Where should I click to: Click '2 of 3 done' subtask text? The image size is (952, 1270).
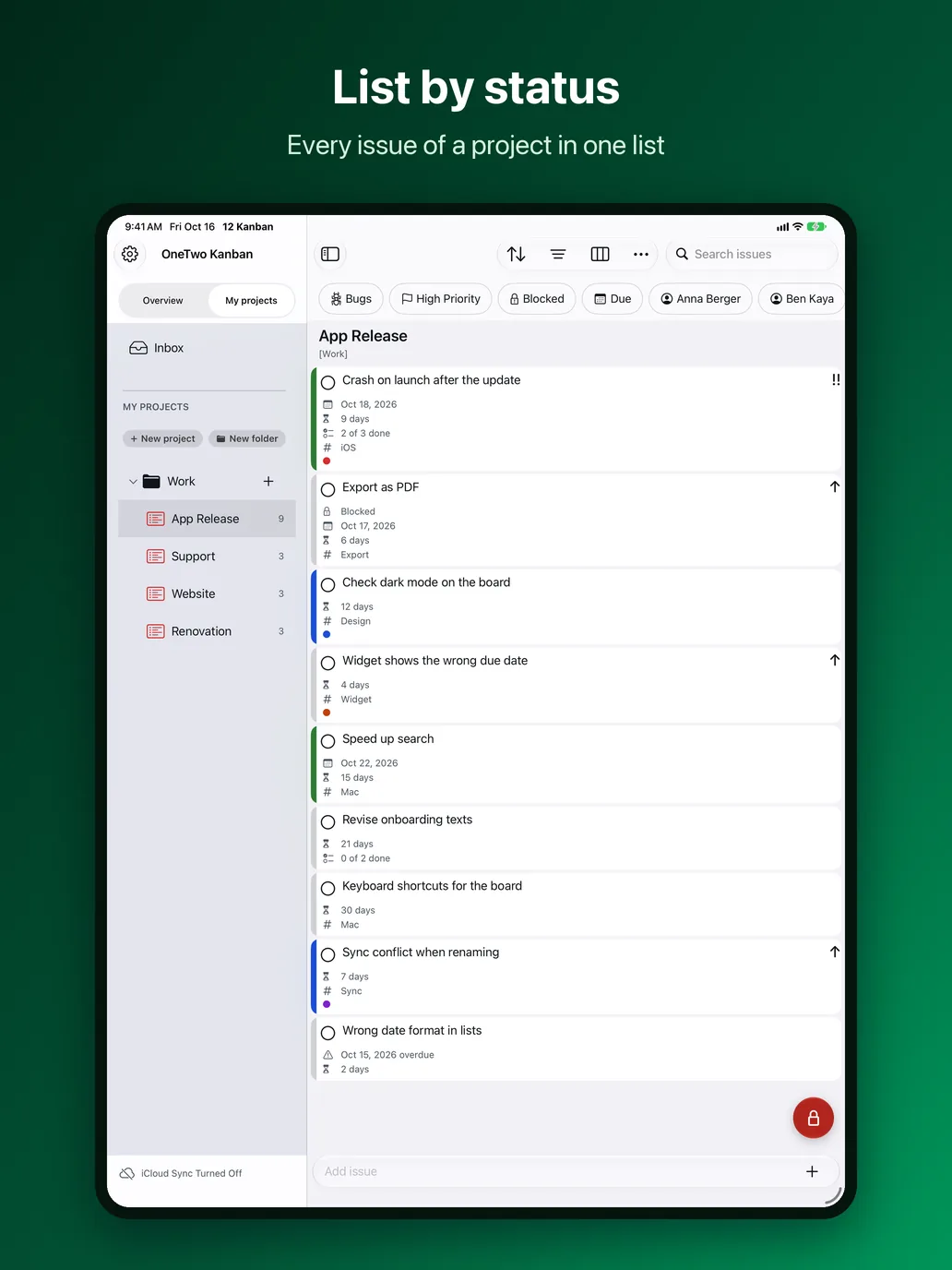[x=365, y=433]
